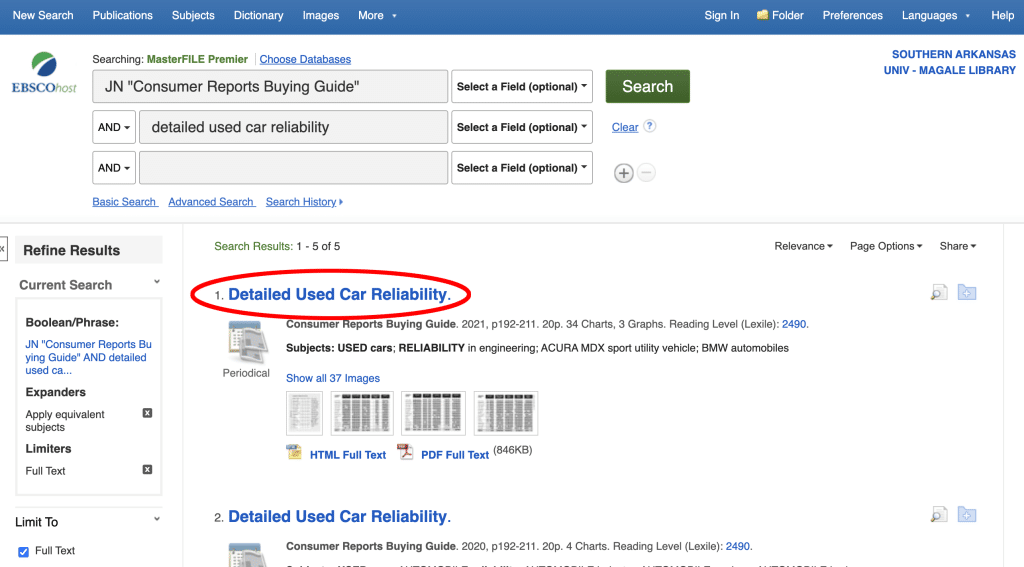Viewport: 1024px width, 567px height.
Task: Click the HTML Full Text icon
Action: 294,453
